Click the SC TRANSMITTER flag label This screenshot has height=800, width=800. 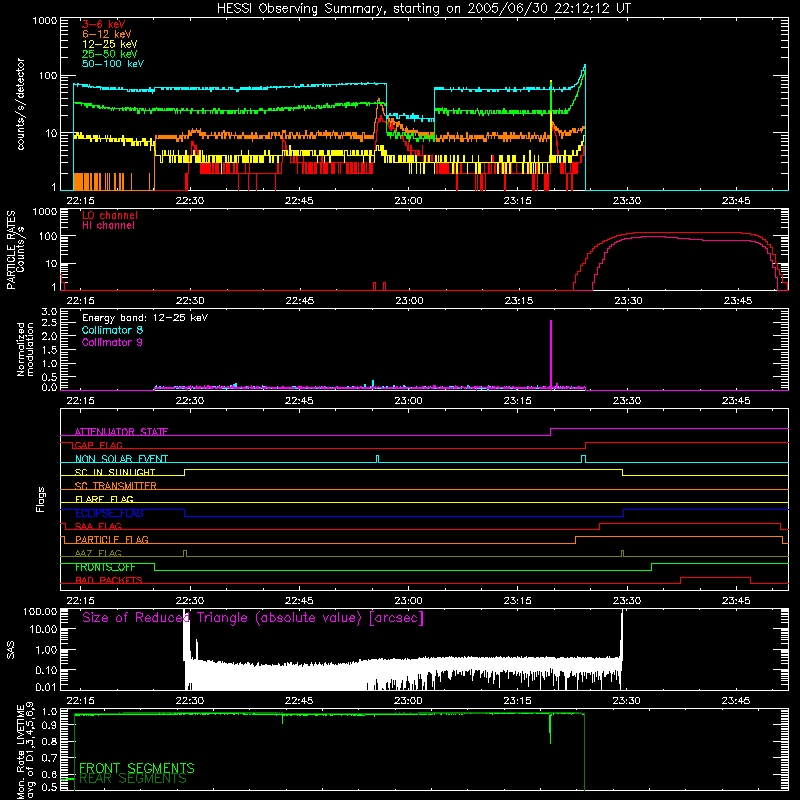pyautogui.click(x=116, y=485)
